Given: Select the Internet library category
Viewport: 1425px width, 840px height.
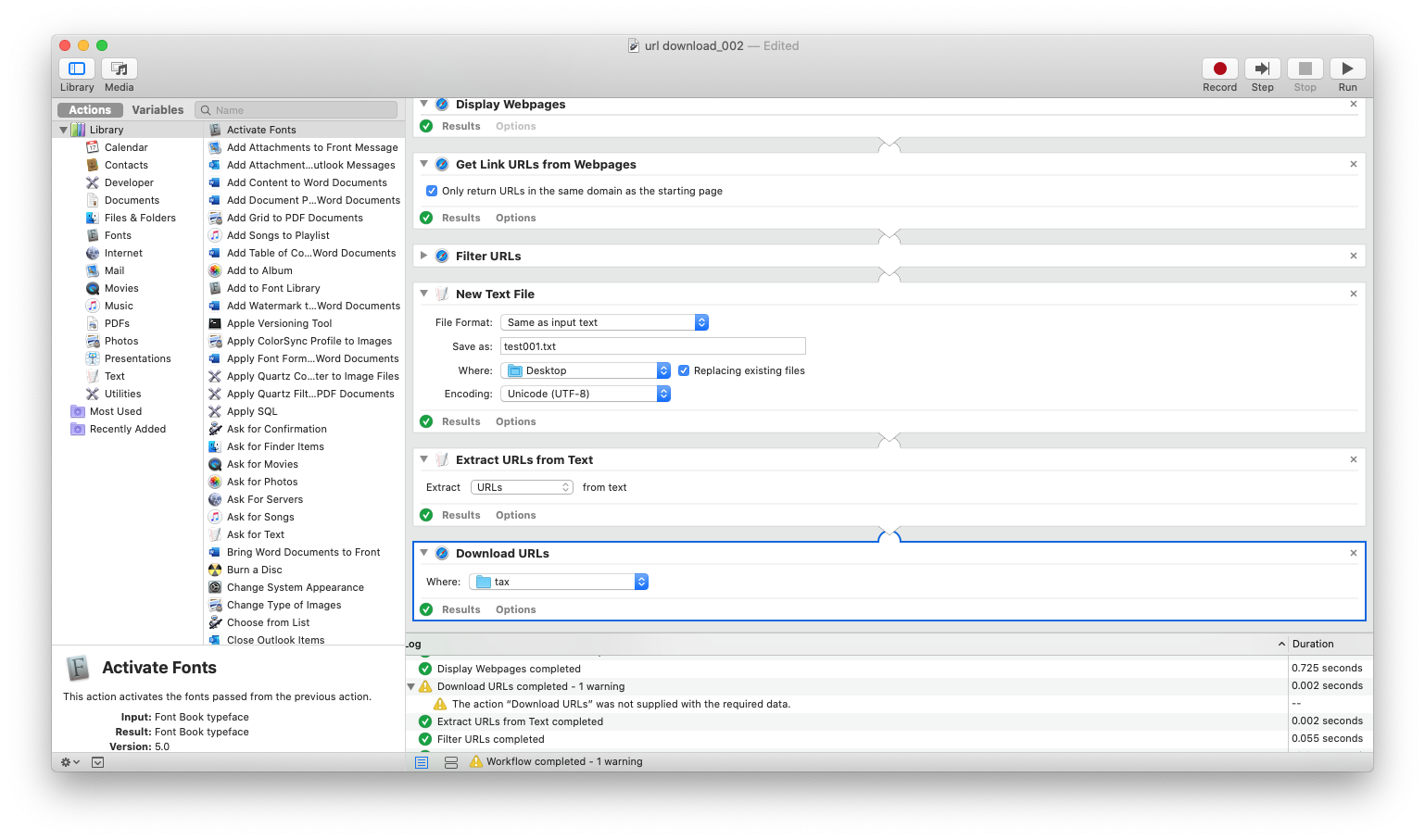Looking at the screenshot, I should pyautogui.click(x=123, y=253).
